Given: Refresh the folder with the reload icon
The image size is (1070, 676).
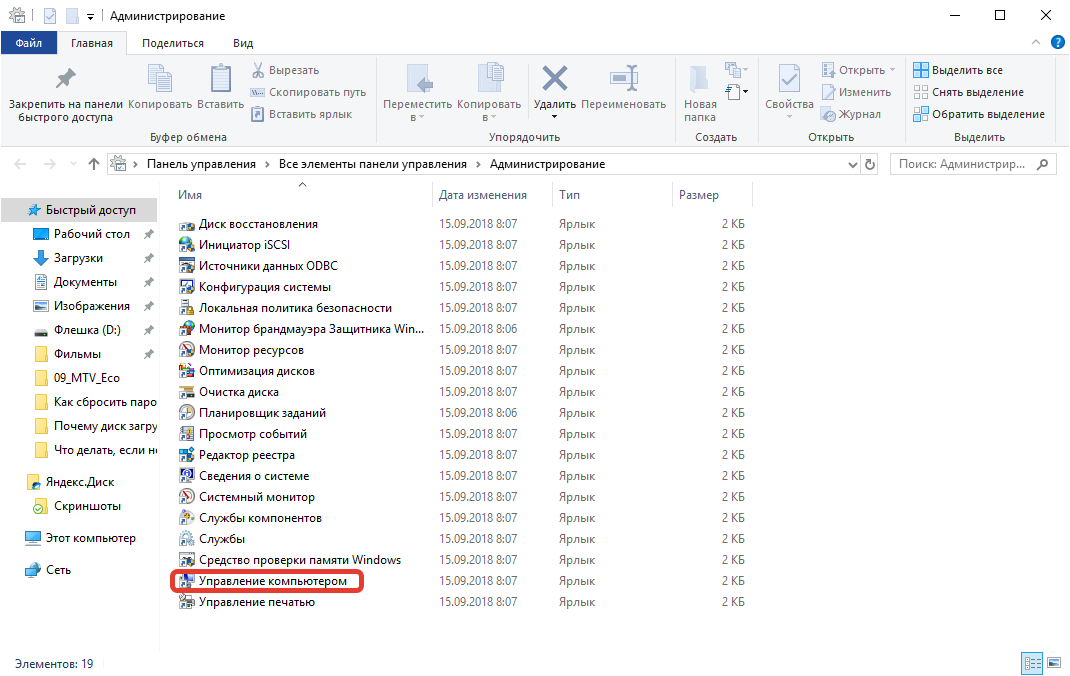Looking at the screenshot, I should tap(869, 164).
